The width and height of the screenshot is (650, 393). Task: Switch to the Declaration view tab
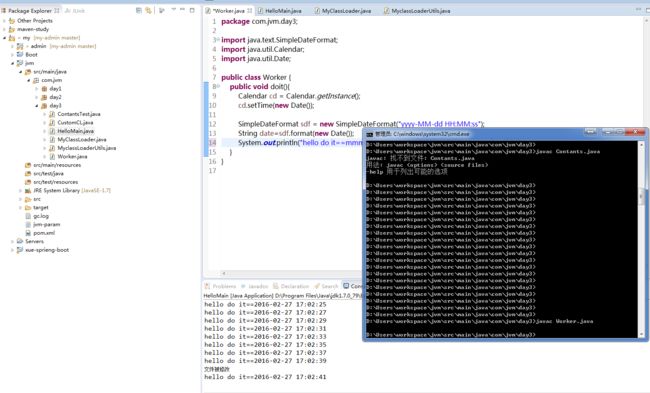pos(291,286)
